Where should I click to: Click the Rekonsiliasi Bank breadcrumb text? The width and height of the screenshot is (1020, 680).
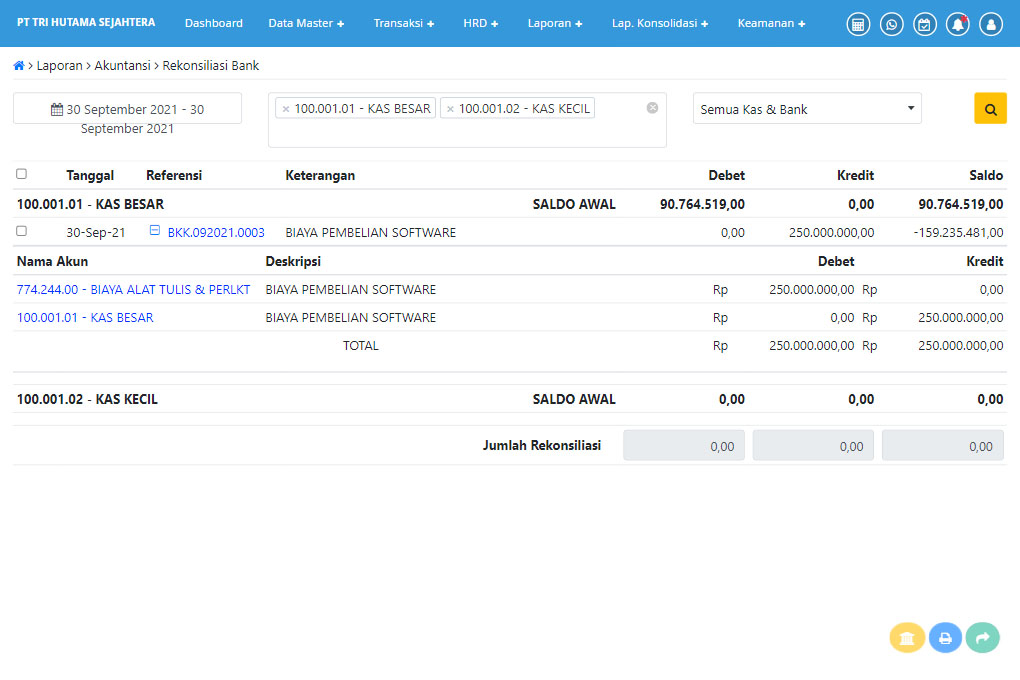click(x=211, y=66)
